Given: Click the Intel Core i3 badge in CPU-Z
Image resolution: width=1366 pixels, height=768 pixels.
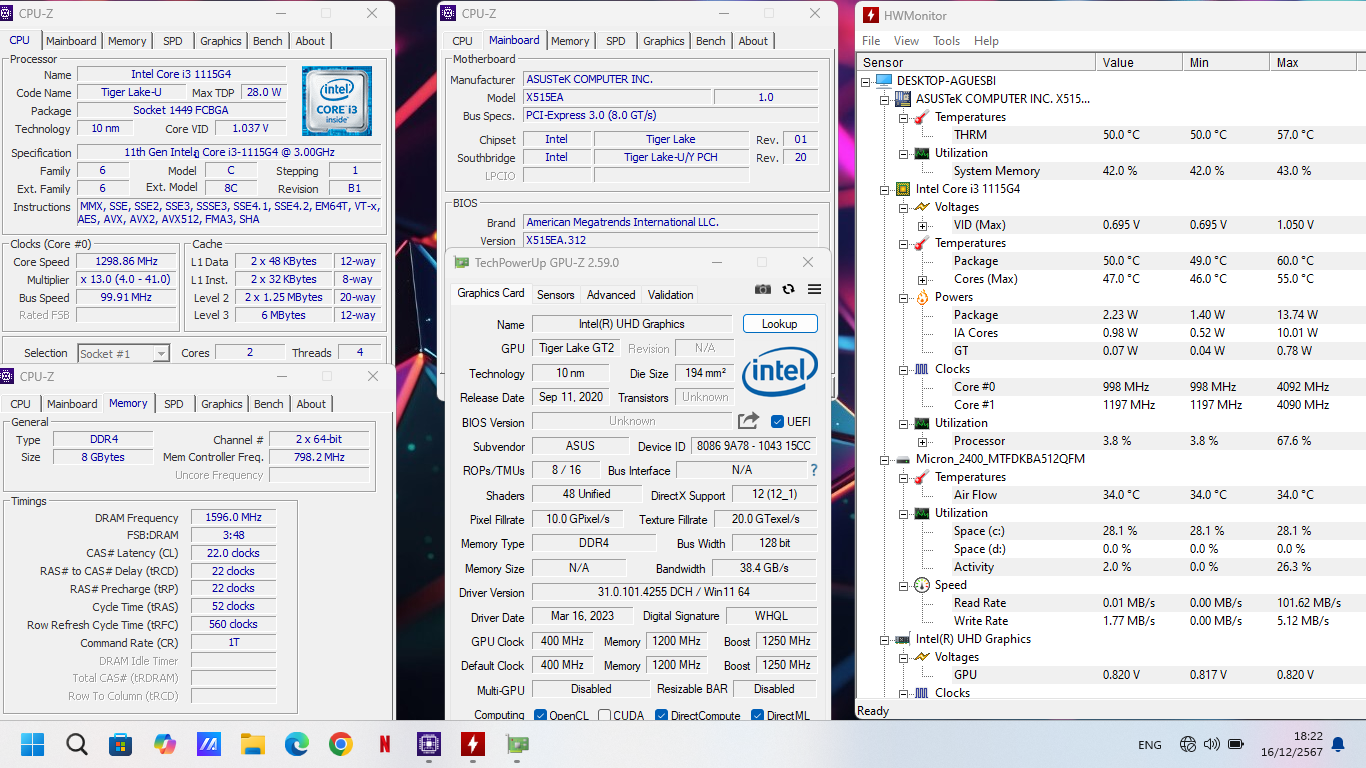Looking at the screenshot, I should pos(337,101).
